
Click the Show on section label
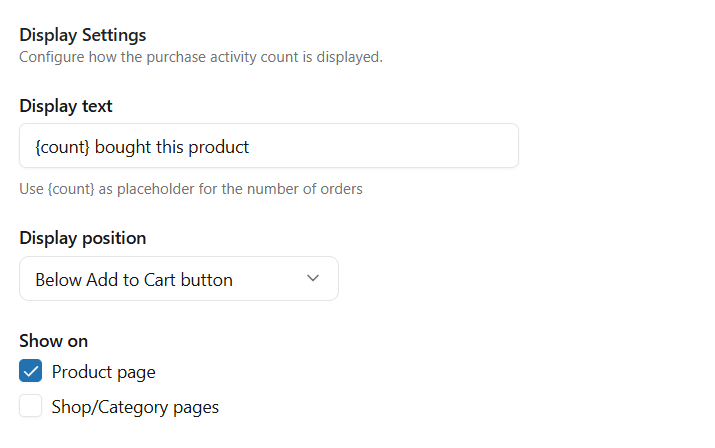pos(54,341)
